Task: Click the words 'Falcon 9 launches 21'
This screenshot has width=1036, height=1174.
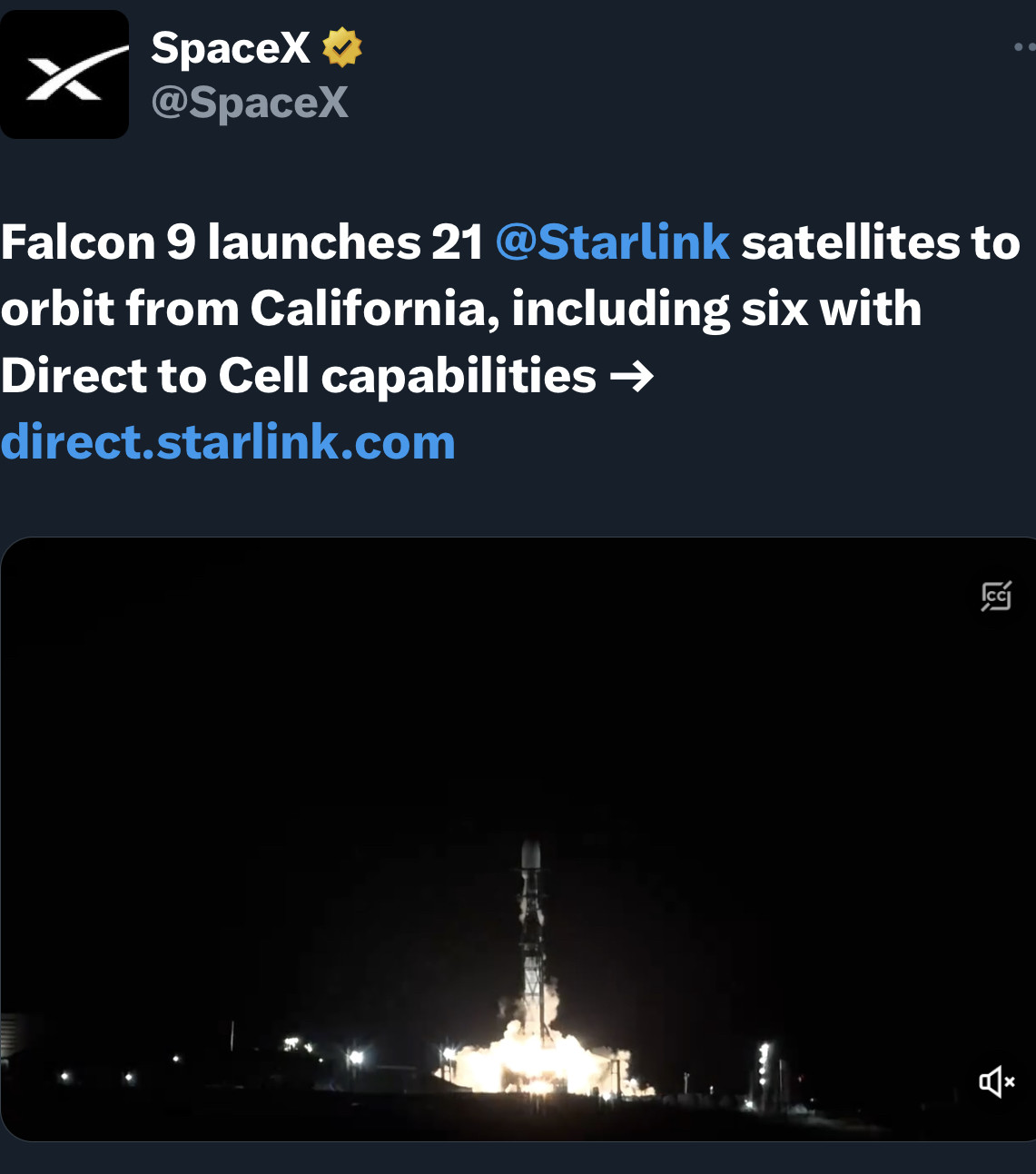Action: [x=242, y=242]
